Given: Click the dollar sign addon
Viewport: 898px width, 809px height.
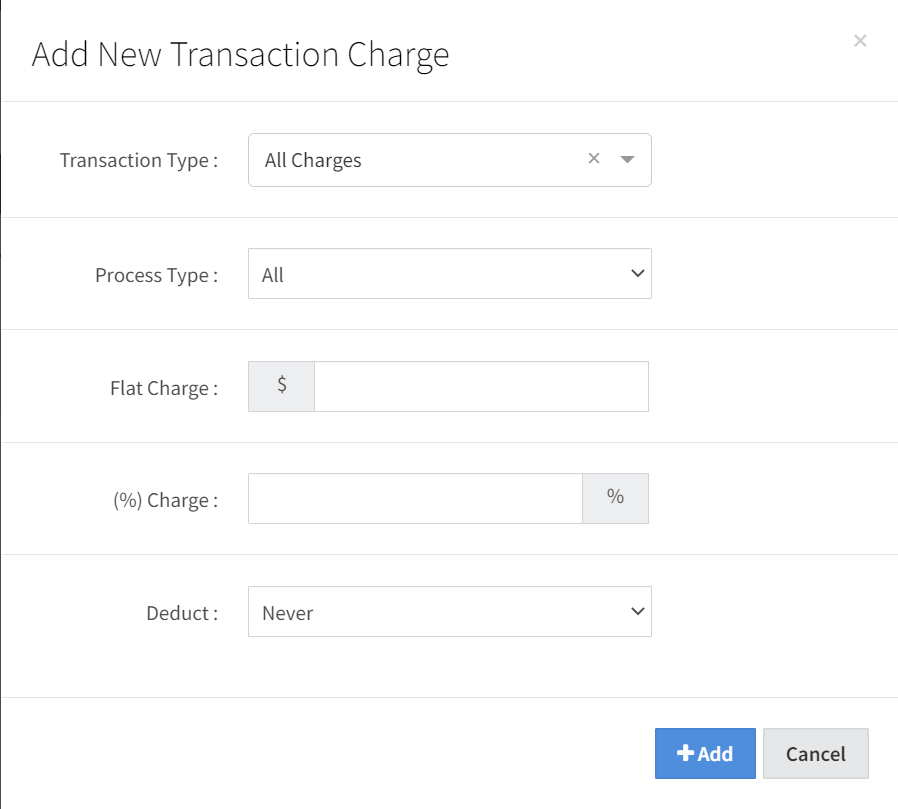Looking at the screenshot, I should [x=282, y=386].
